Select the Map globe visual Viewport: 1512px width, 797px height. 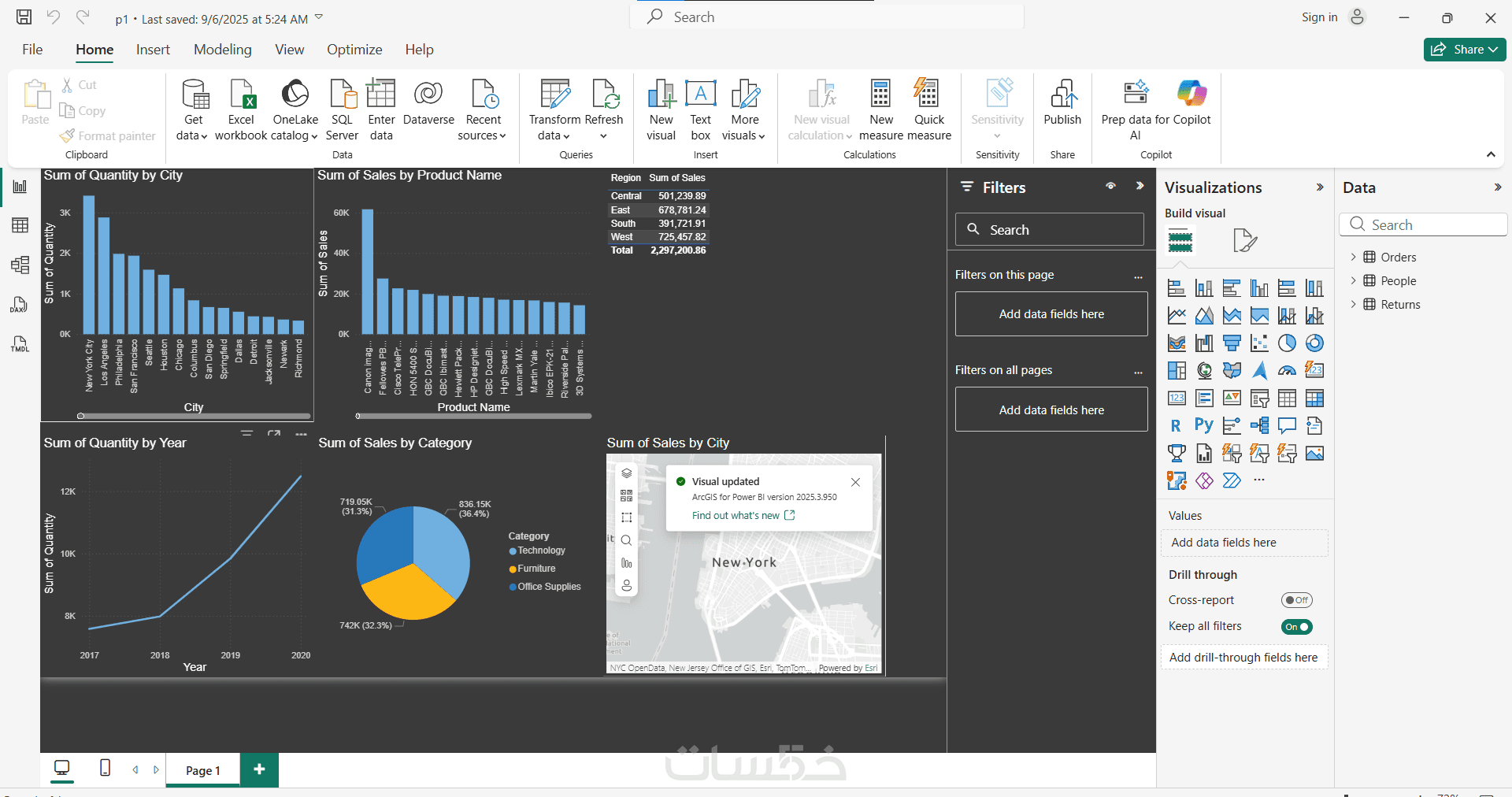click(1204, 370)
